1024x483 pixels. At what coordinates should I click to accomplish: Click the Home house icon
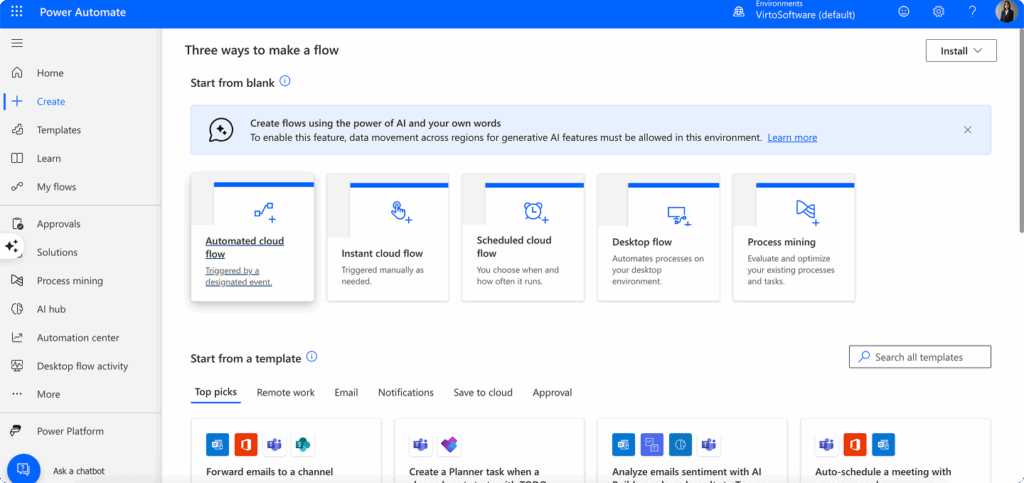(x=17, y=73)
